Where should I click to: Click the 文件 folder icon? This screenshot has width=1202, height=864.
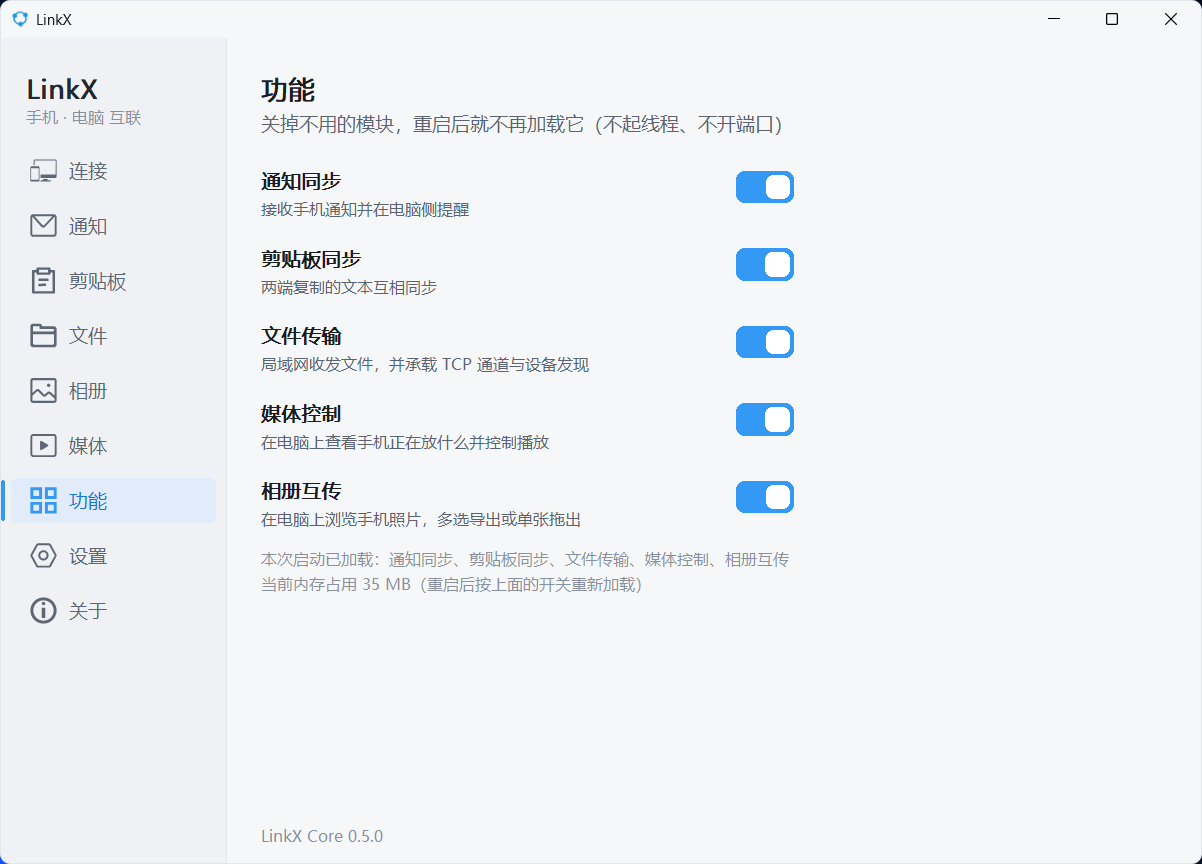click(43, 336)
